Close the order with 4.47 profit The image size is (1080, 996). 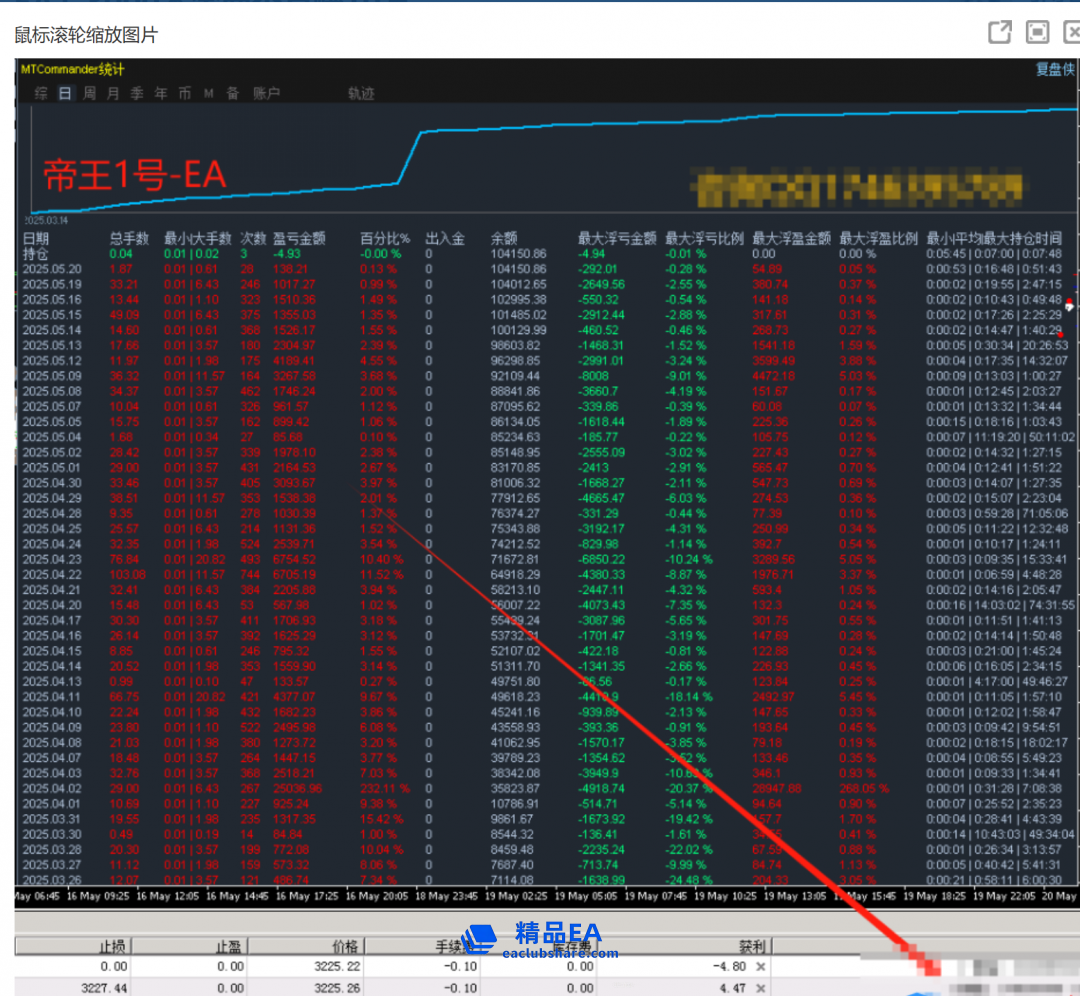pos(761,988)
